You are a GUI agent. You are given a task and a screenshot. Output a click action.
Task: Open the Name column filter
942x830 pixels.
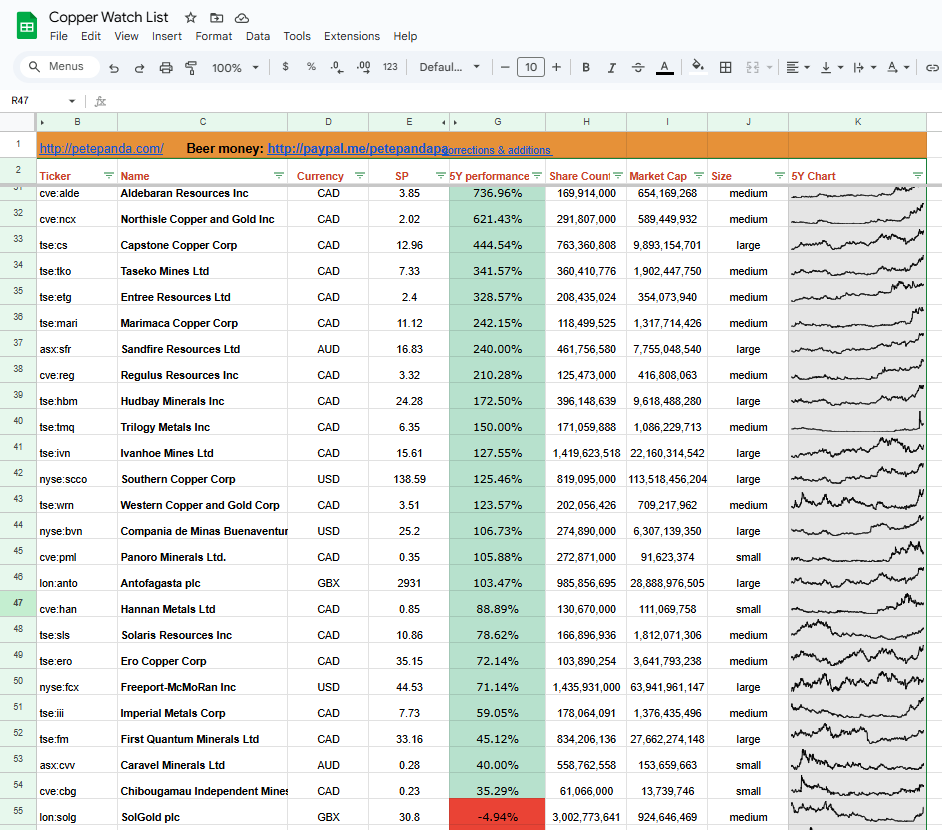click(x=279, y=175)
